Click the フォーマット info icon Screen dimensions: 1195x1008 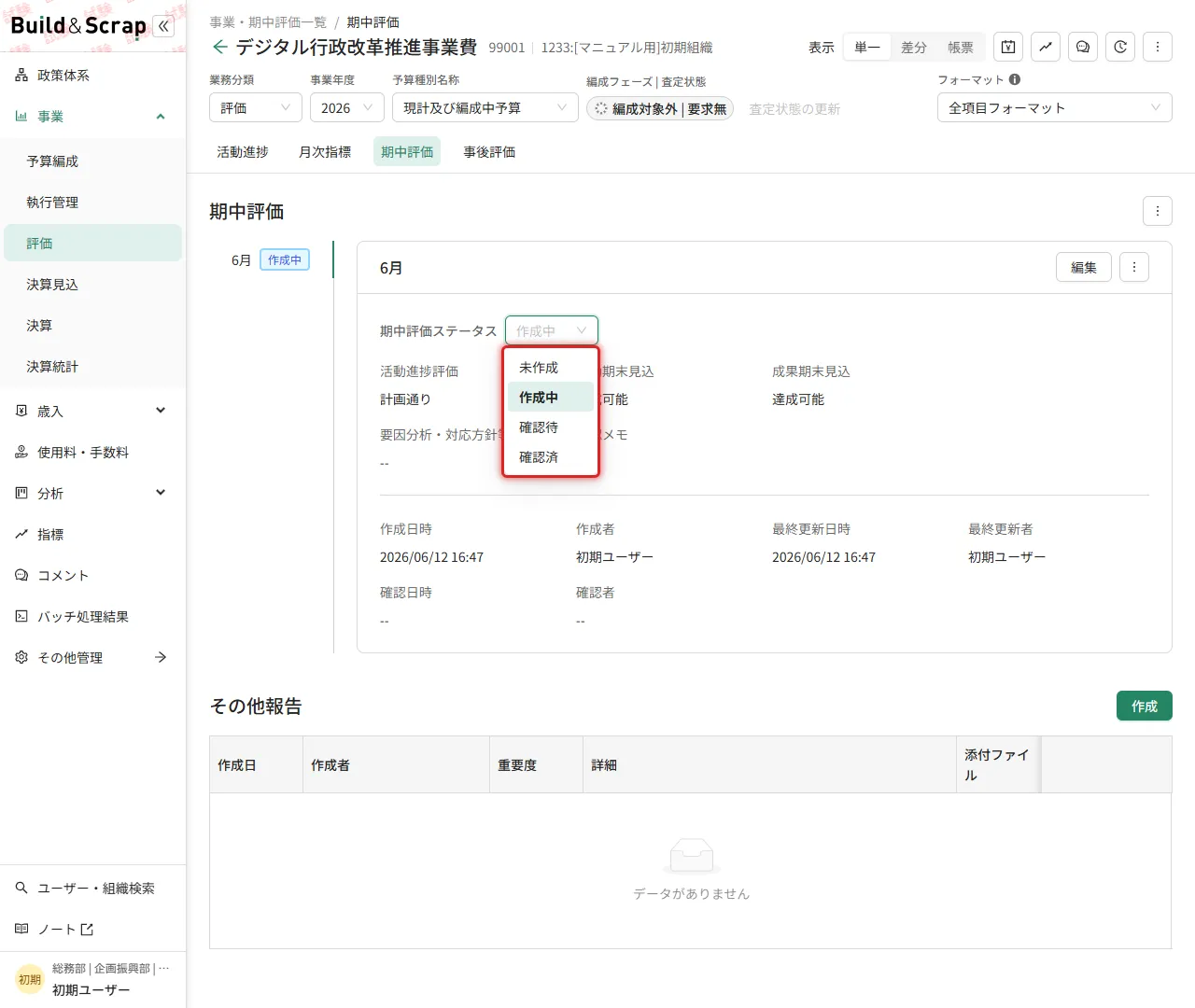1015,79
